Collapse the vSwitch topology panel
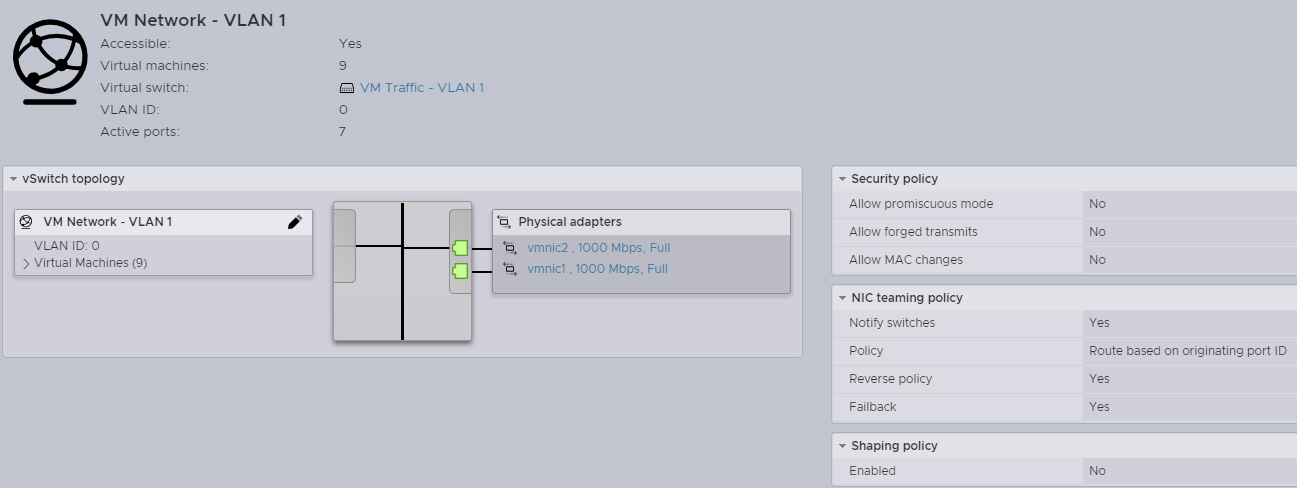Screen dimensions: 1297x488 tap(13, 179)
